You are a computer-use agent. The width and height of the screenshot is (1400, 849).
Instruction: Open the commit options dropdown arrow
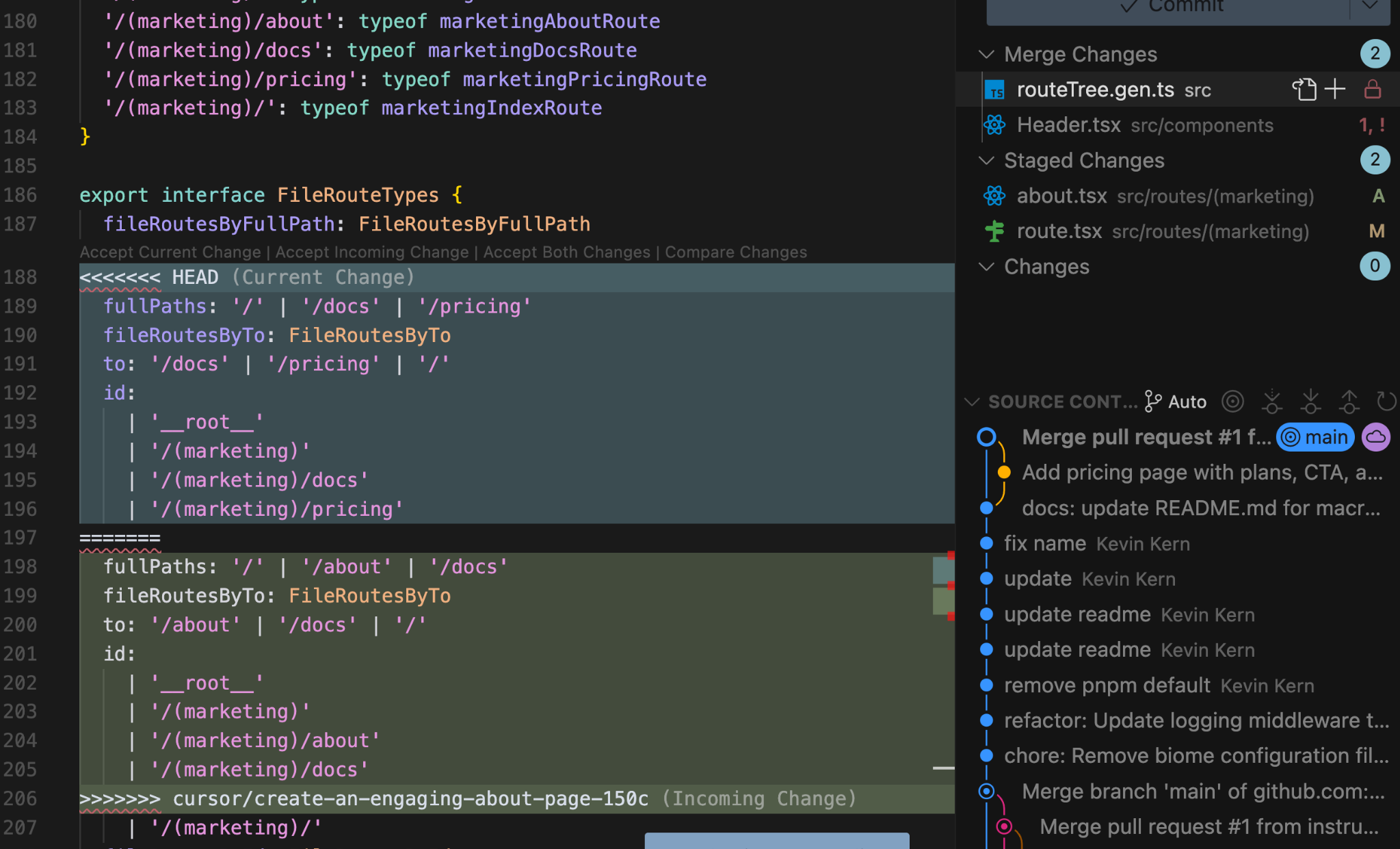[1370, 7]
